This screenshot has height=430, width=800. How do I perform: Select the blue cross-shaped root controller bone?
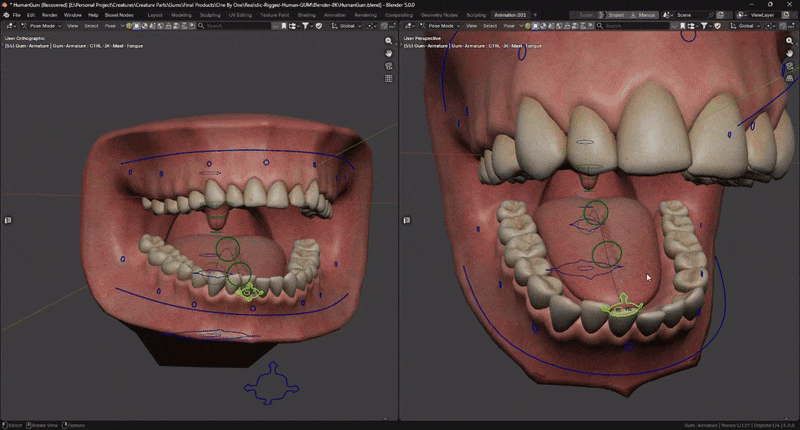(x=271, y=384)
